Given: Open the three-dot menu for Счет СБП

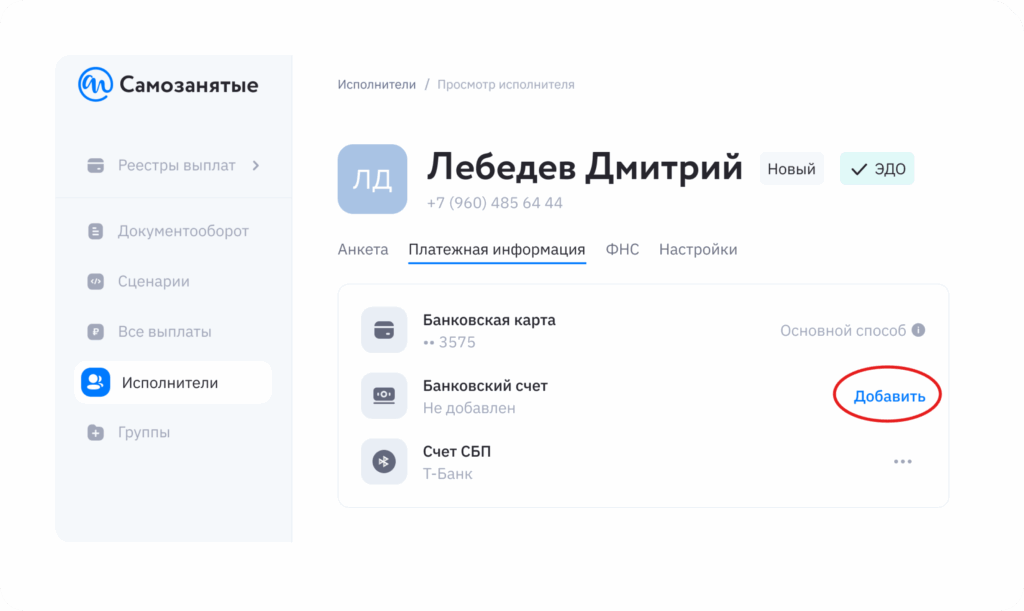Looking at the screenshot, I should coord(903,462).
